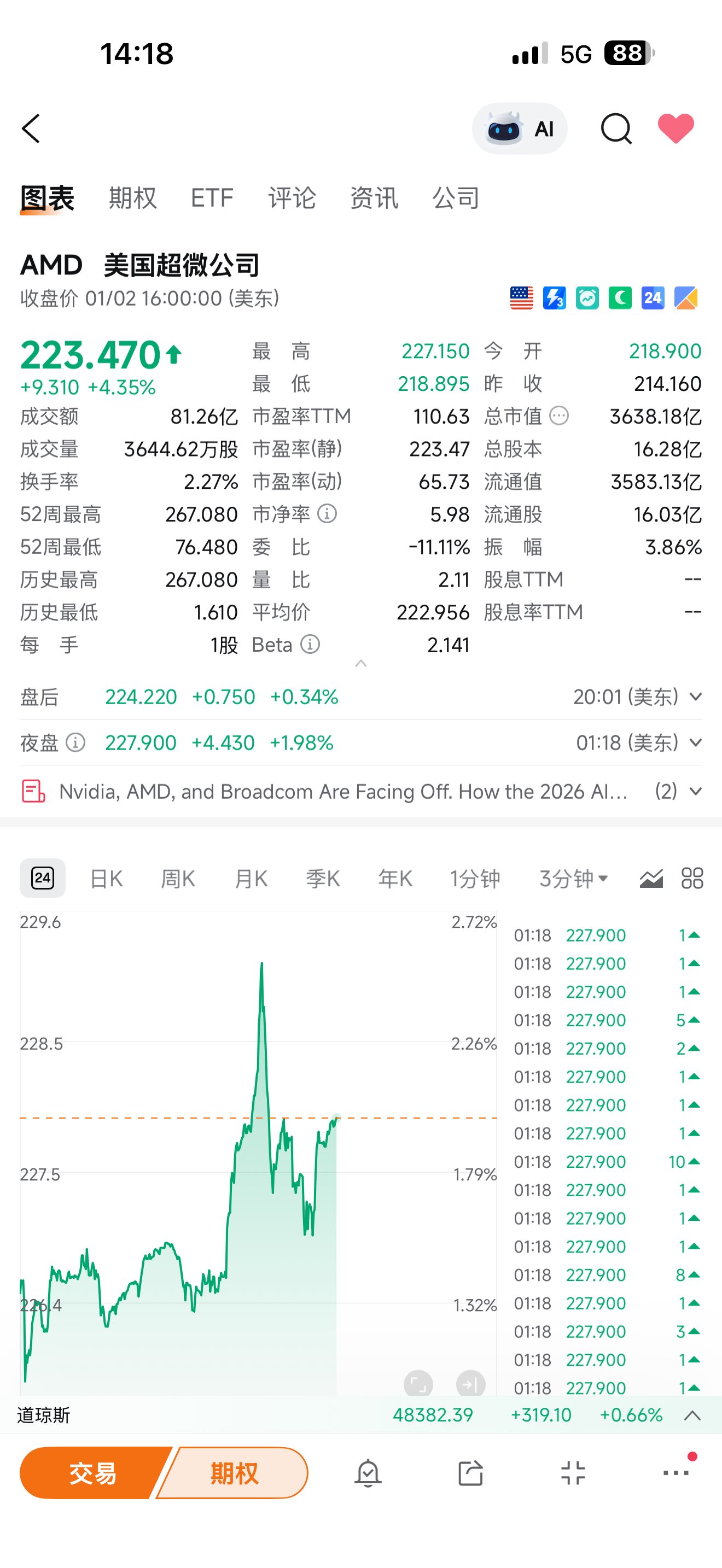Tap the teal chart badge icon

point(587,299)
